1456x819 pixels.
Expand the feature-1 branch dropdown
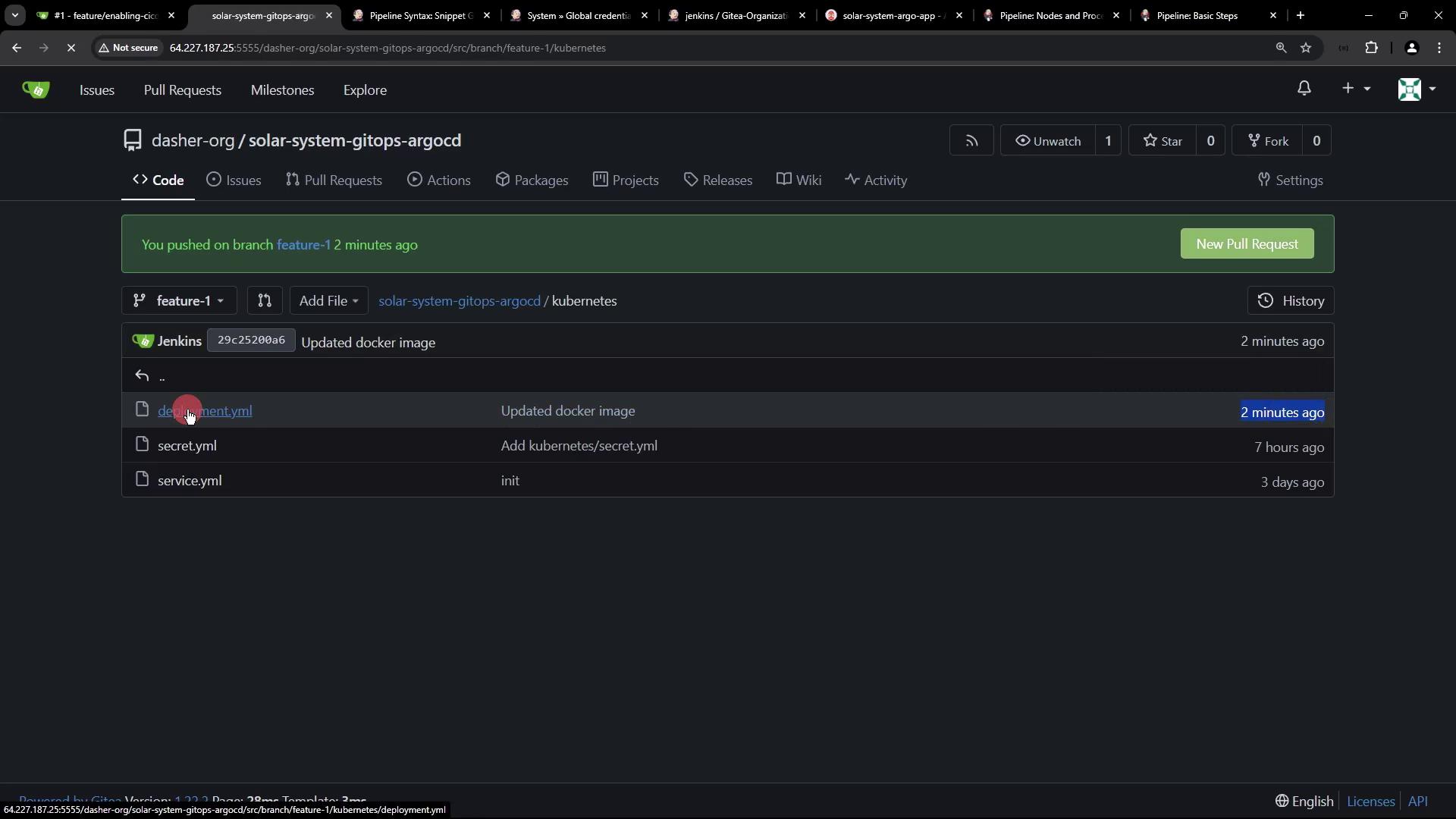pos(179,301)
